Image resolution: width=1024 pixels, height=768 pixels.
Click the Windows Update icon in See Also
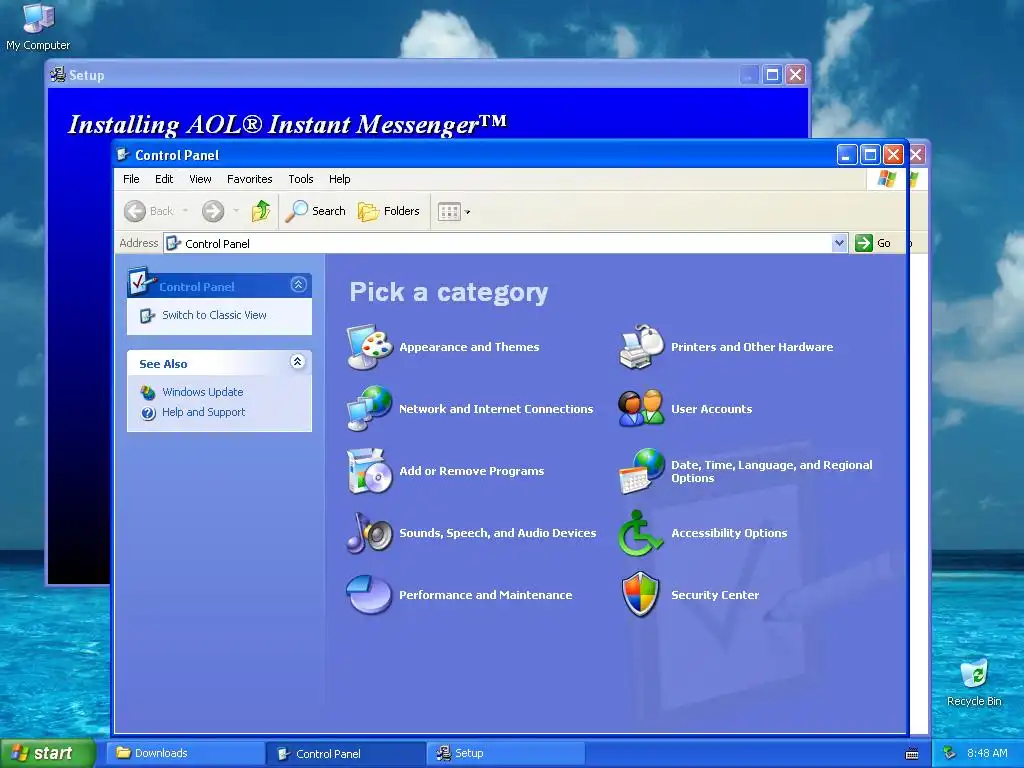coord(148,392)
